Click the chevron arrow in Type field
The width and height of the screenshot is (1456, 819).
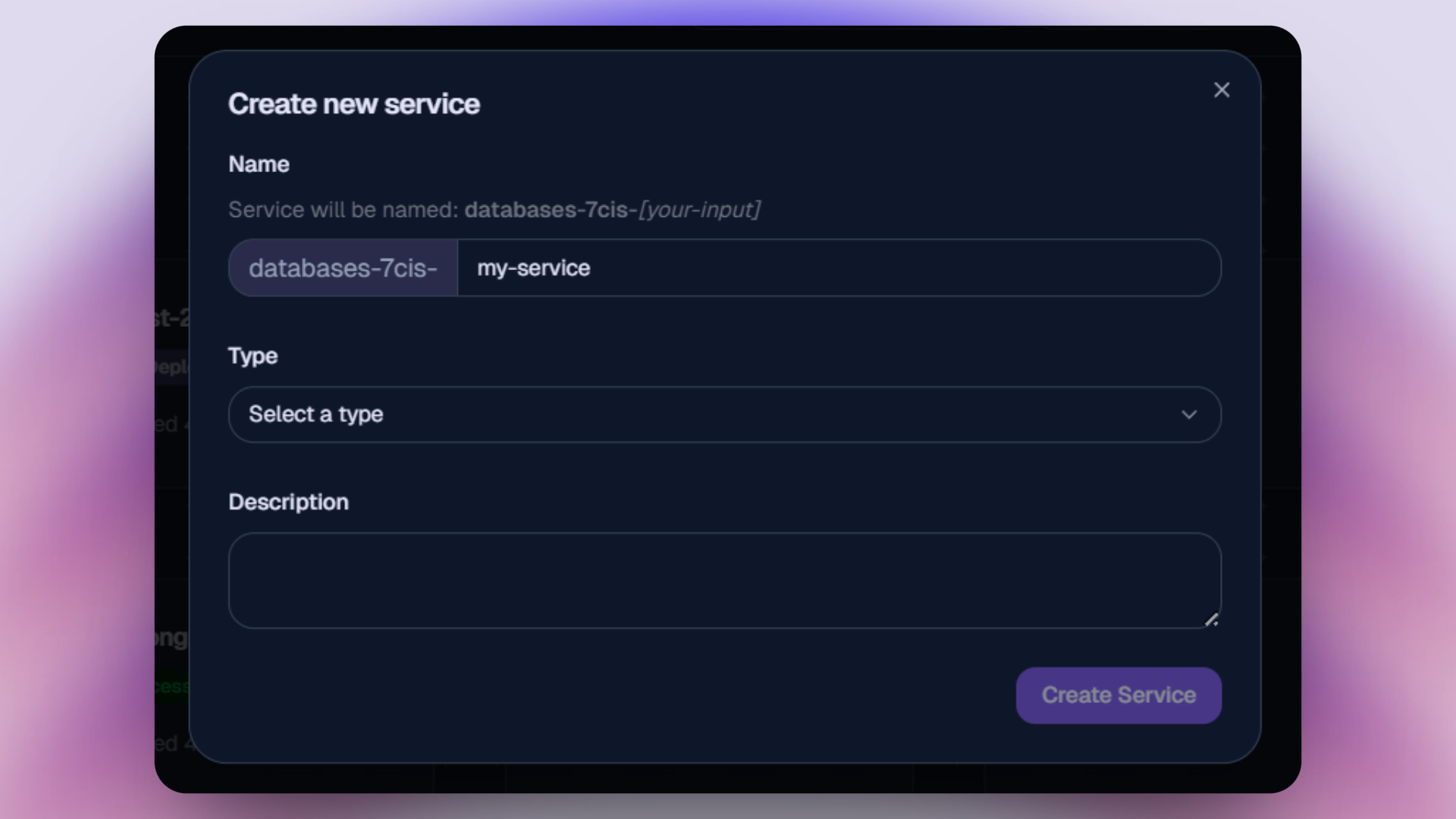click(x=1188, y=414)
